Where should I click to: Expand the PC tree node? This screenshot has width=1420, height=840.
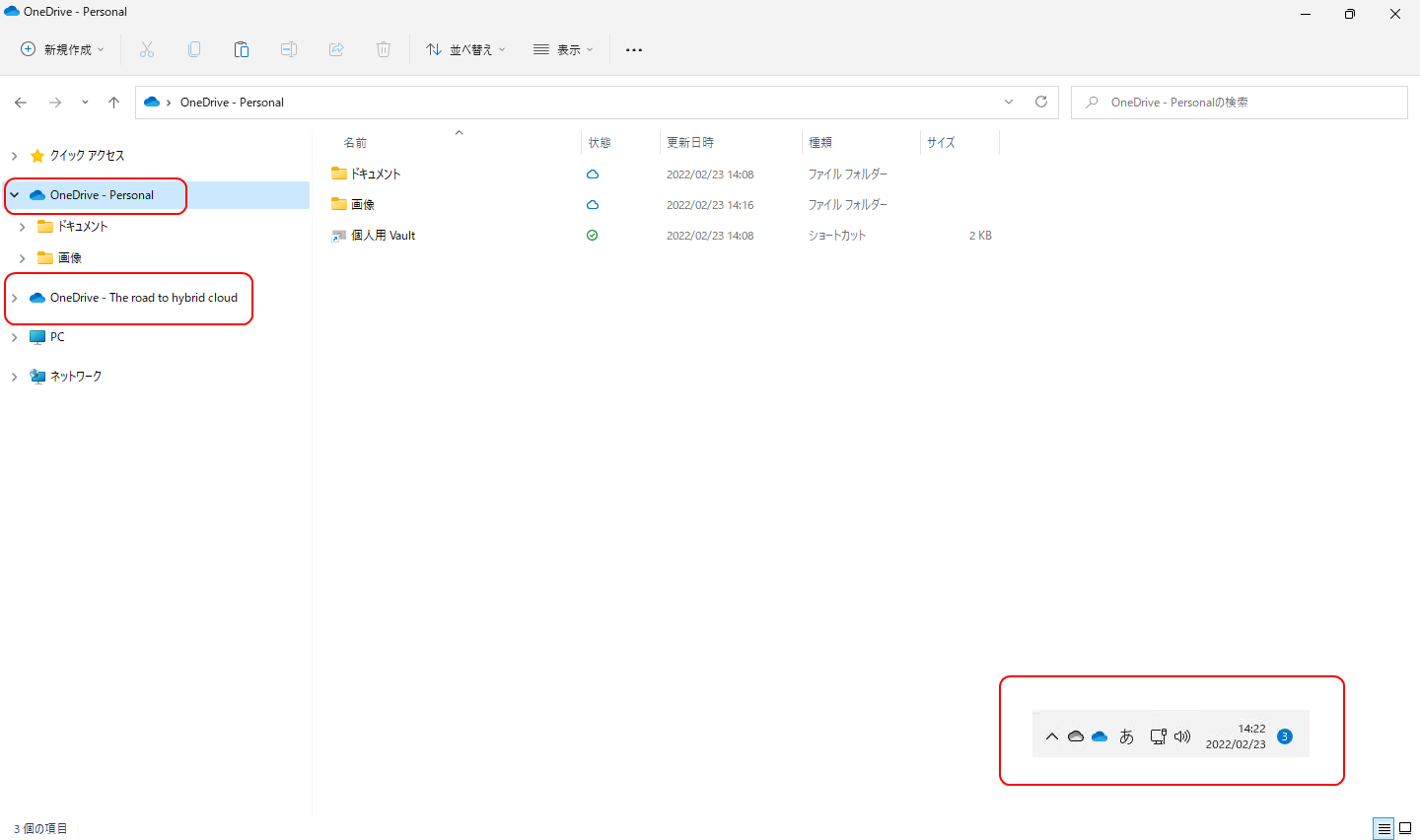tap(14, 337)
